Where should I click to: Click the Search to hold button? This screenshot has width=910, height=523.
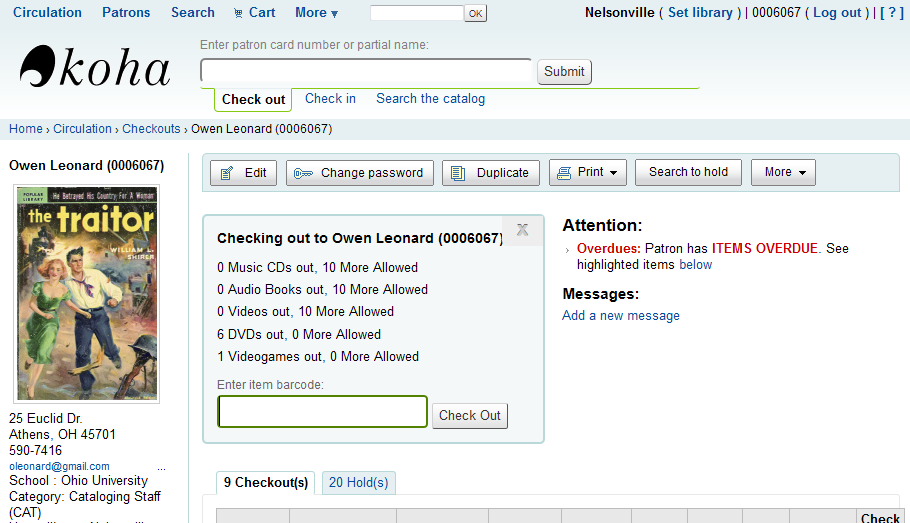coord(688,172)
